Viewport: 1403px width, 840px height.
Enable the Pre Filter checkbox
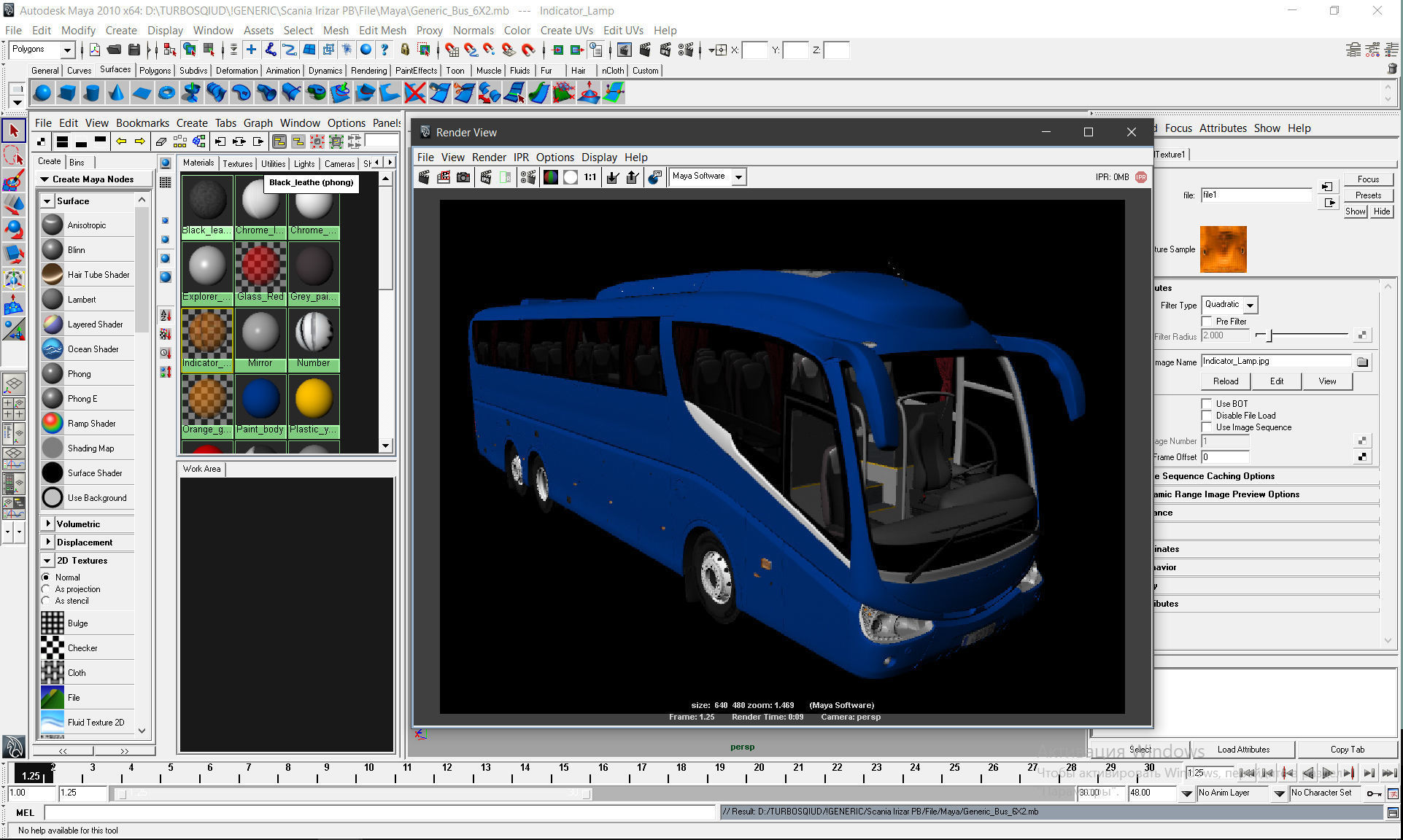[1207, 322]
